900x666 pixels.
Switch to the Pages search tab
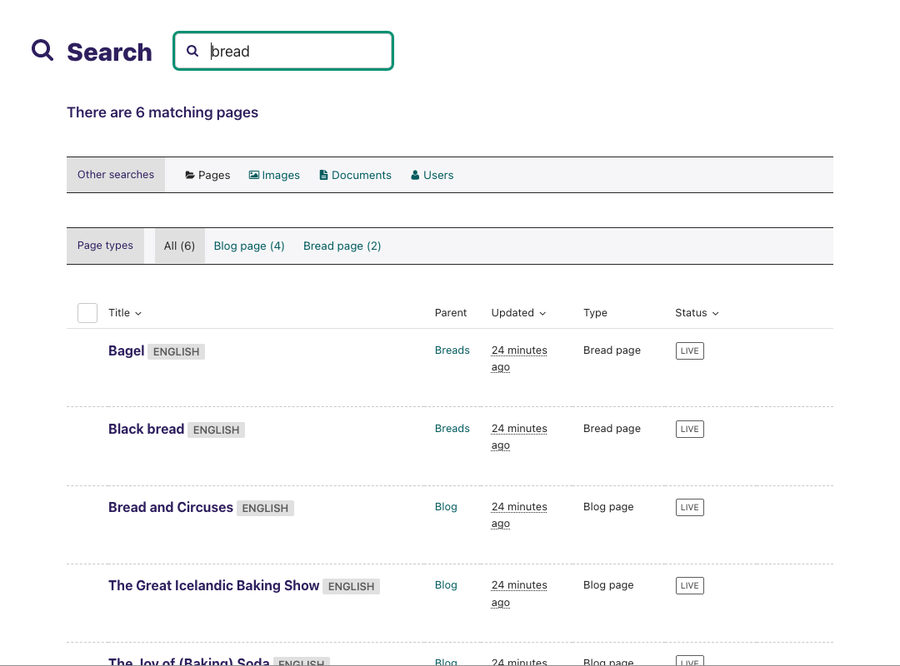coord(208,175)
